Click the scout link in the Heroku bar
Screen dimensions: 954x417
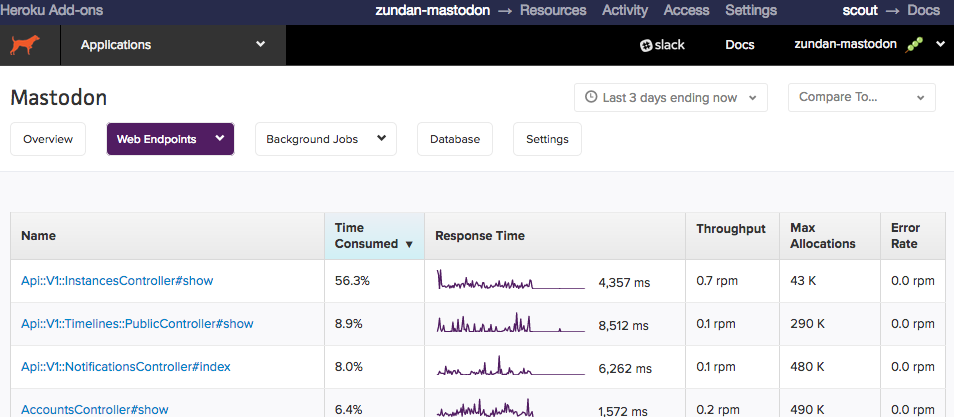pos(860,10)
